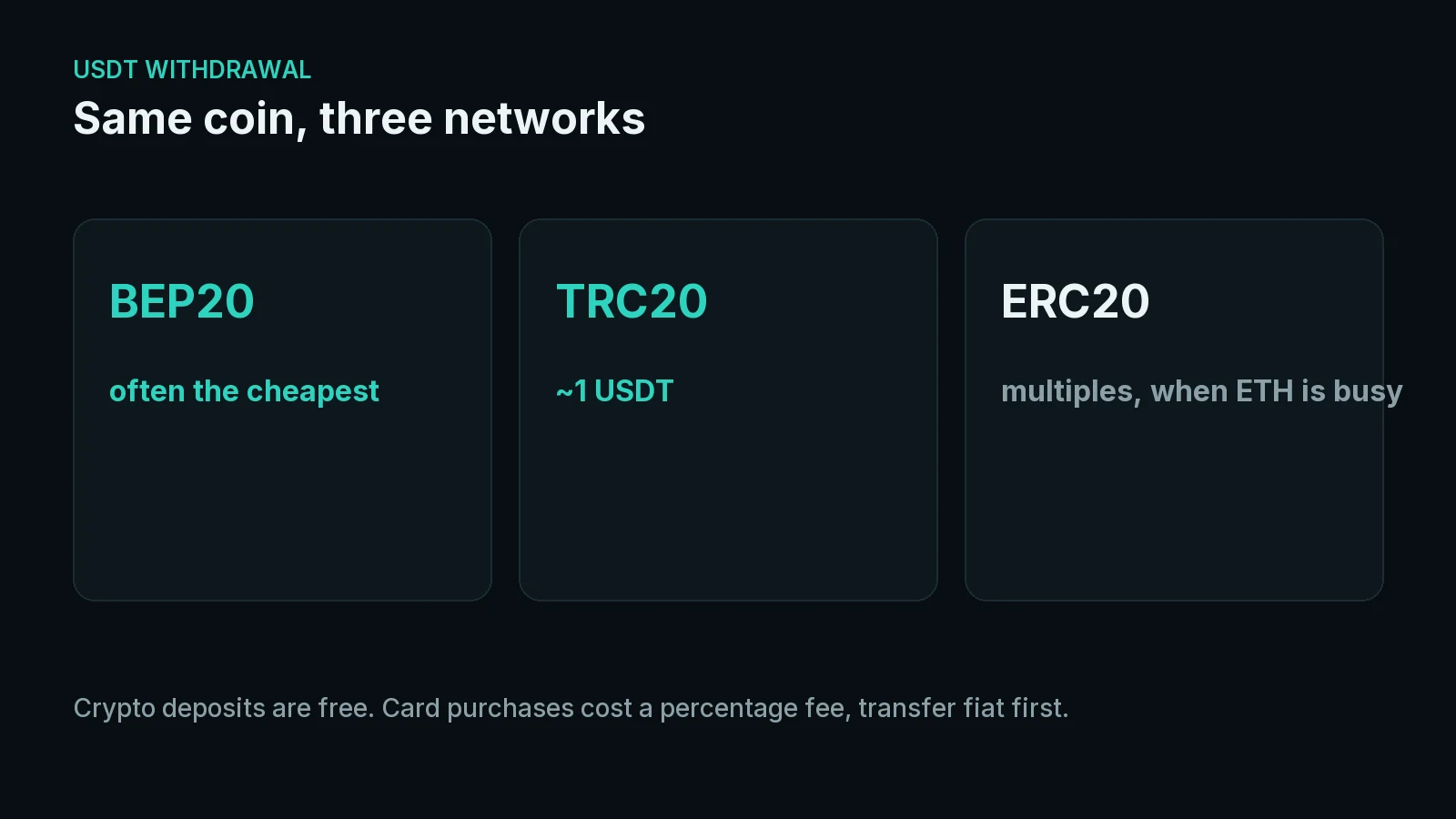Select the ERC20 card empty area
This screenshot has width=1456, height=819.
1174,505
